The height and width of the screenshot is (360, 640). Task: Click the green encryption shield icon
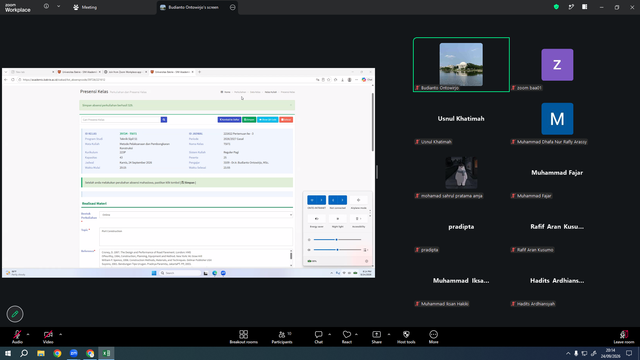pyautogui.click(x=556, y=7)
